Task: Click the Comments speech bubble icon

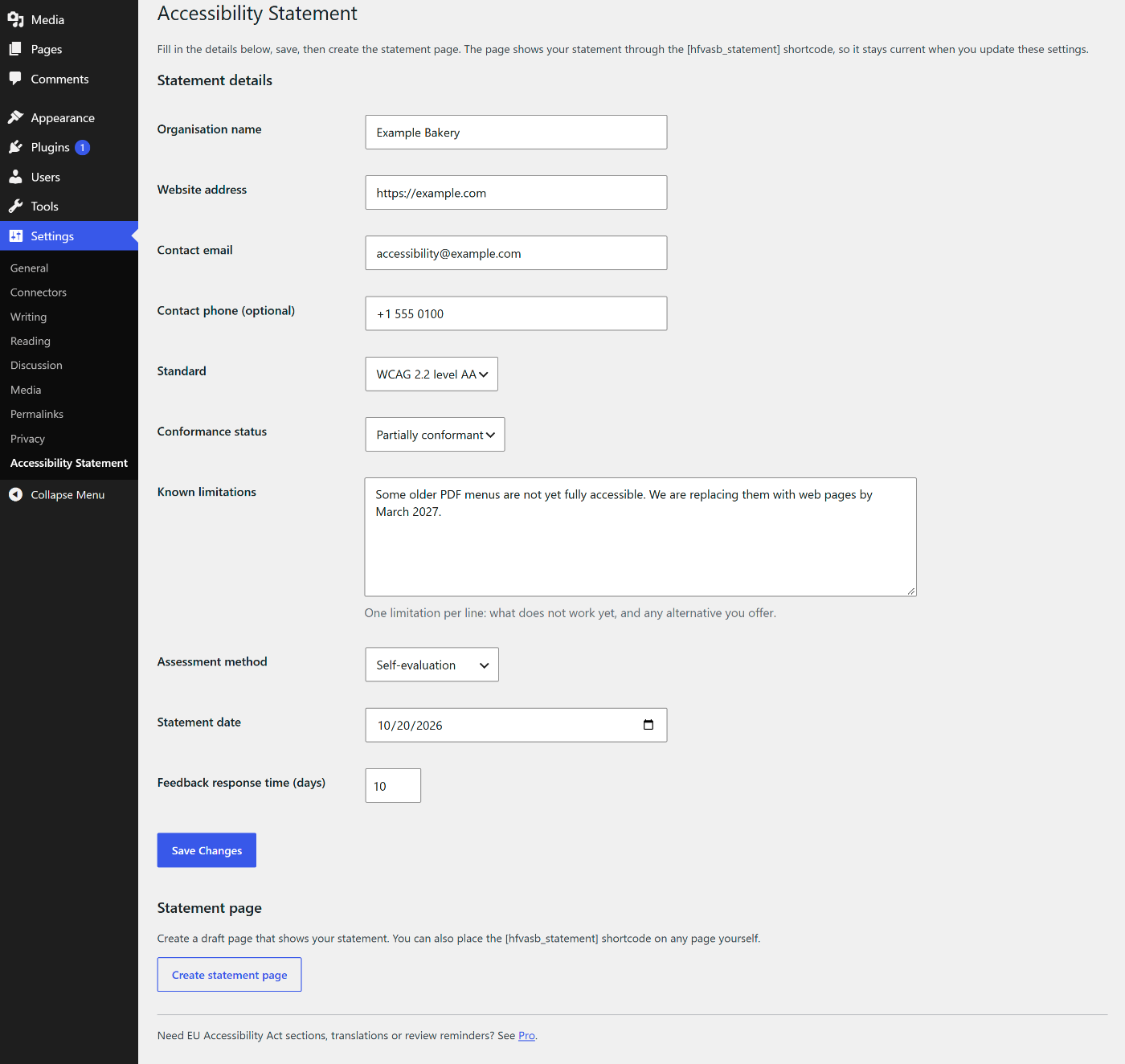Action: pyautogui.click(x=15, y=79)
